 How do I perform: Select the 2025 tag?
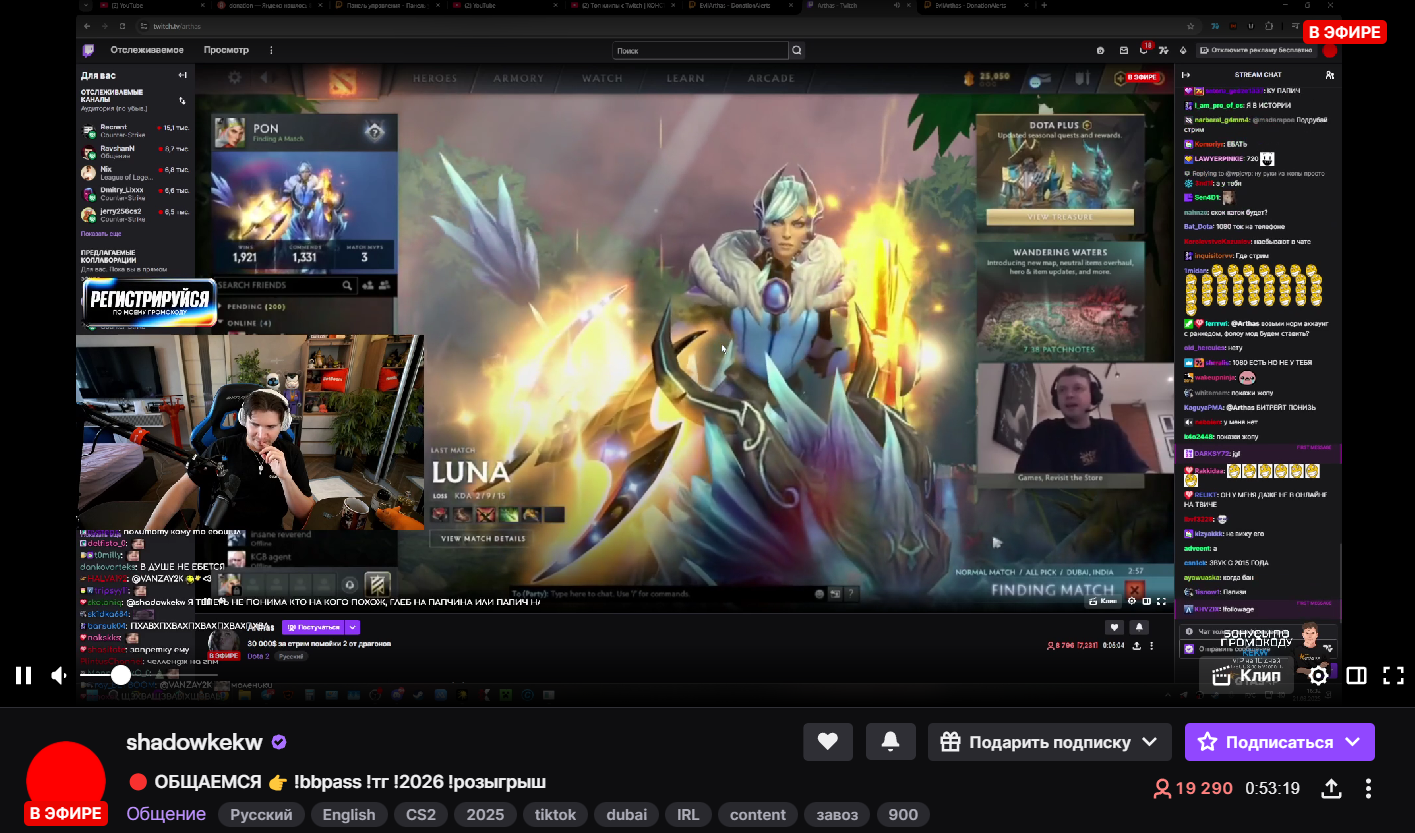pos(485,815)
